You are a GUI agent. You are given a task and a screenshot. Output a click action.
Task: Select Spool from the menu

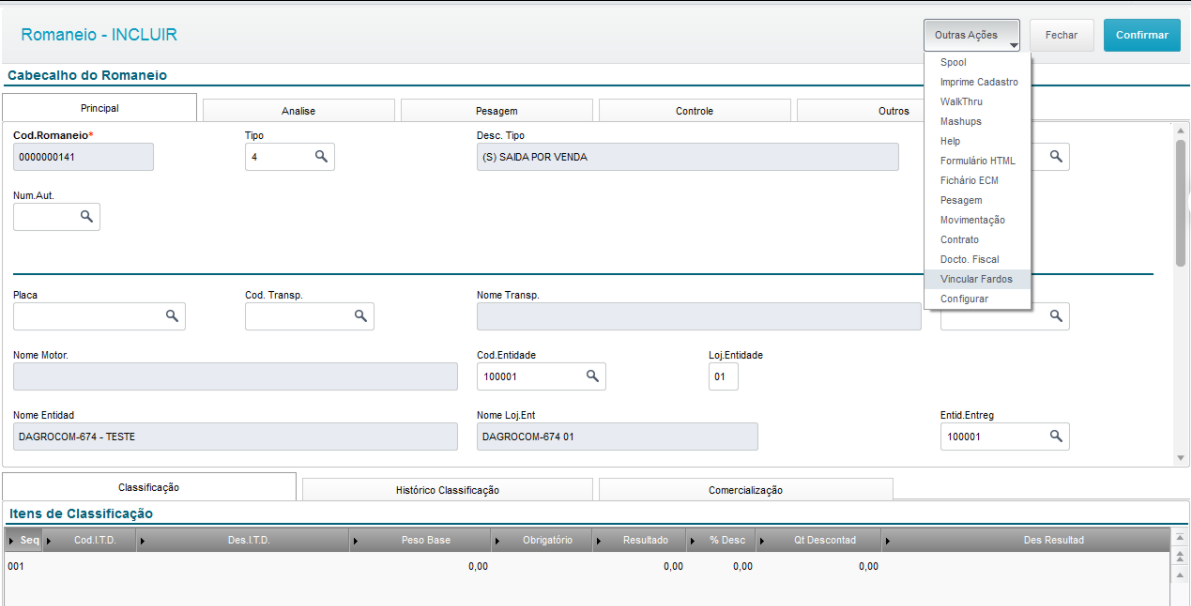(x=977, y=62)
